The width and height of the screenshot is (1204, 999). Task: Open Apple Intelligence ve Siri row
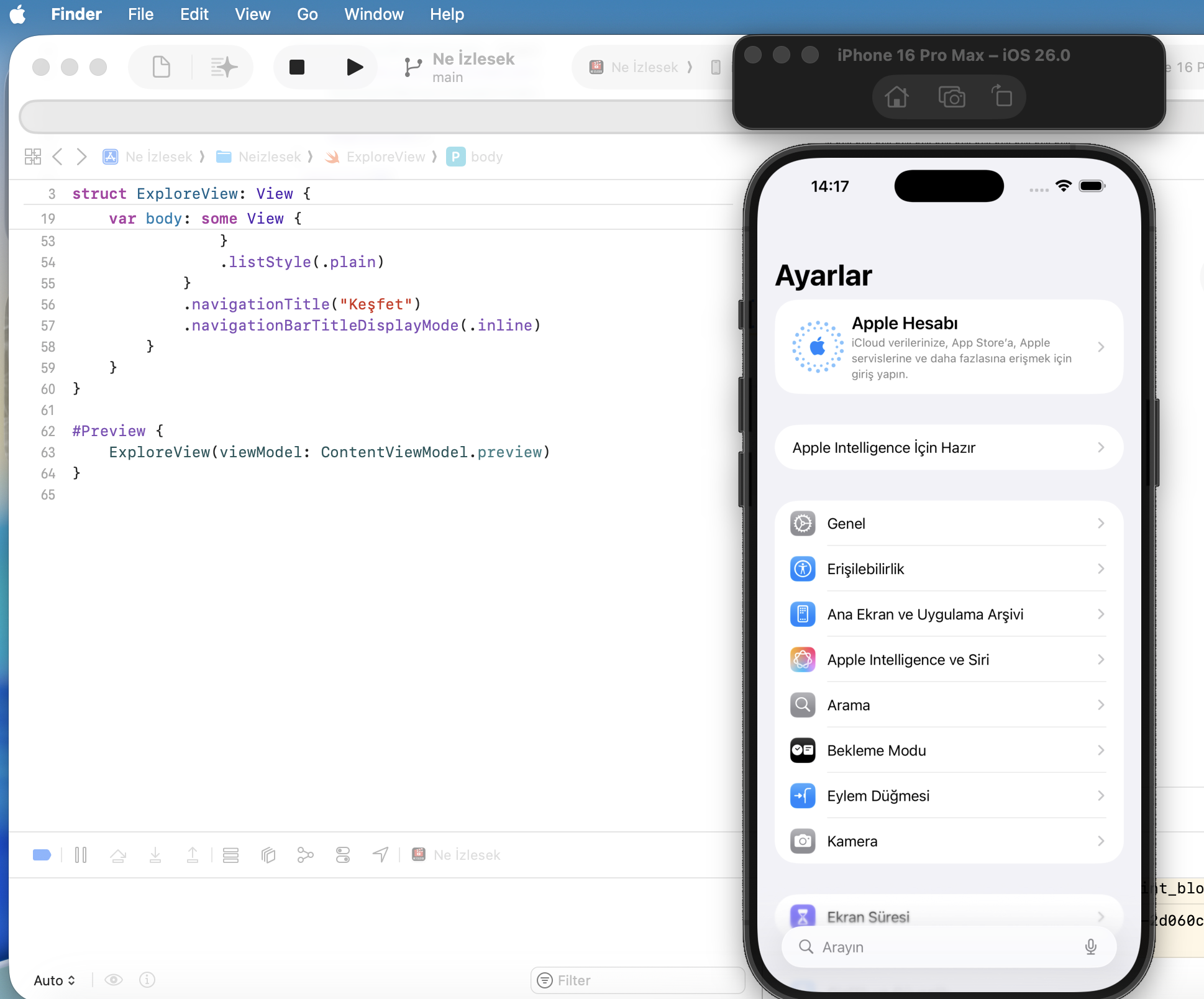click(949, 659)
